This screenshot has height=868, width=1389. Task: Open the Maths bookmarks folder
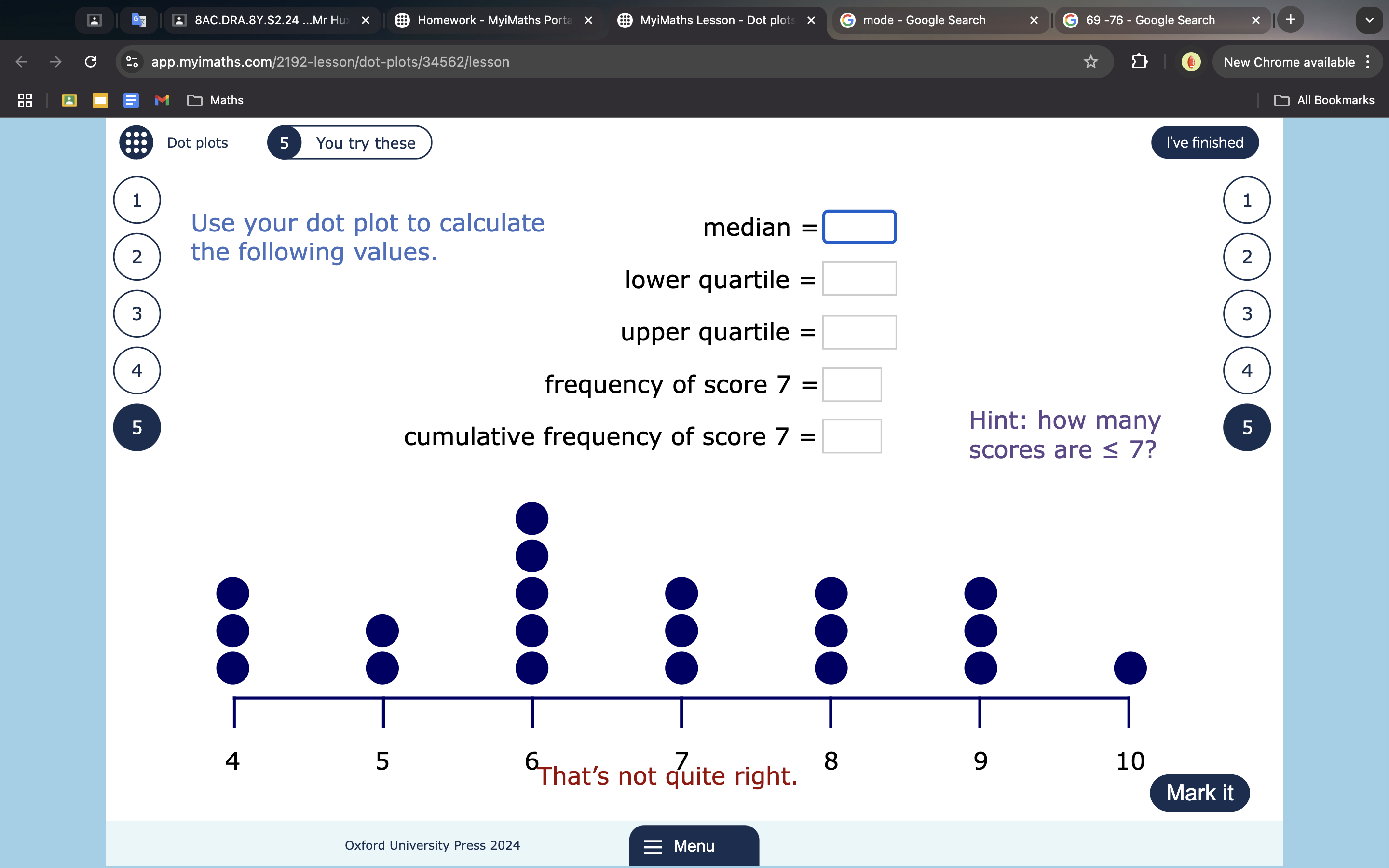coord(215,100)
